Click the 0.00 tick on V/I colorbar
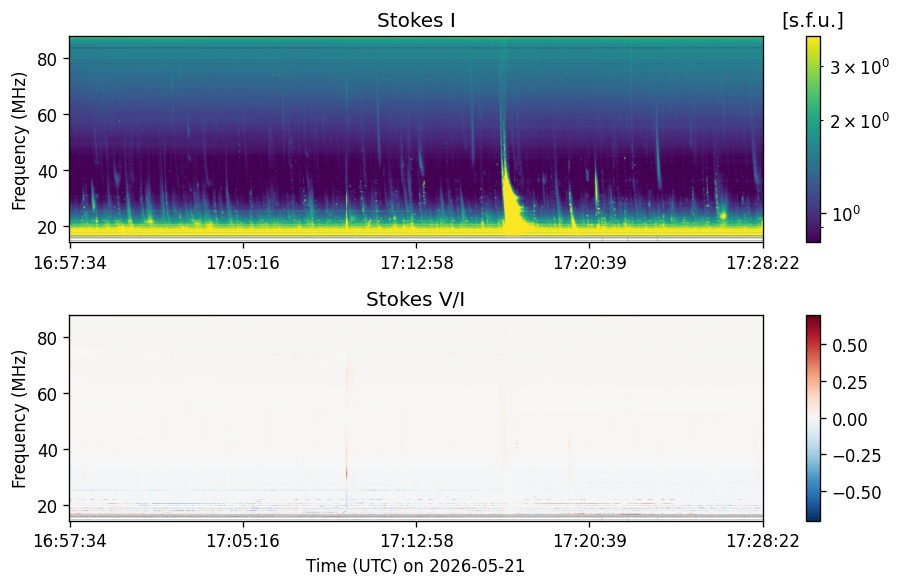 pos(849,419)
